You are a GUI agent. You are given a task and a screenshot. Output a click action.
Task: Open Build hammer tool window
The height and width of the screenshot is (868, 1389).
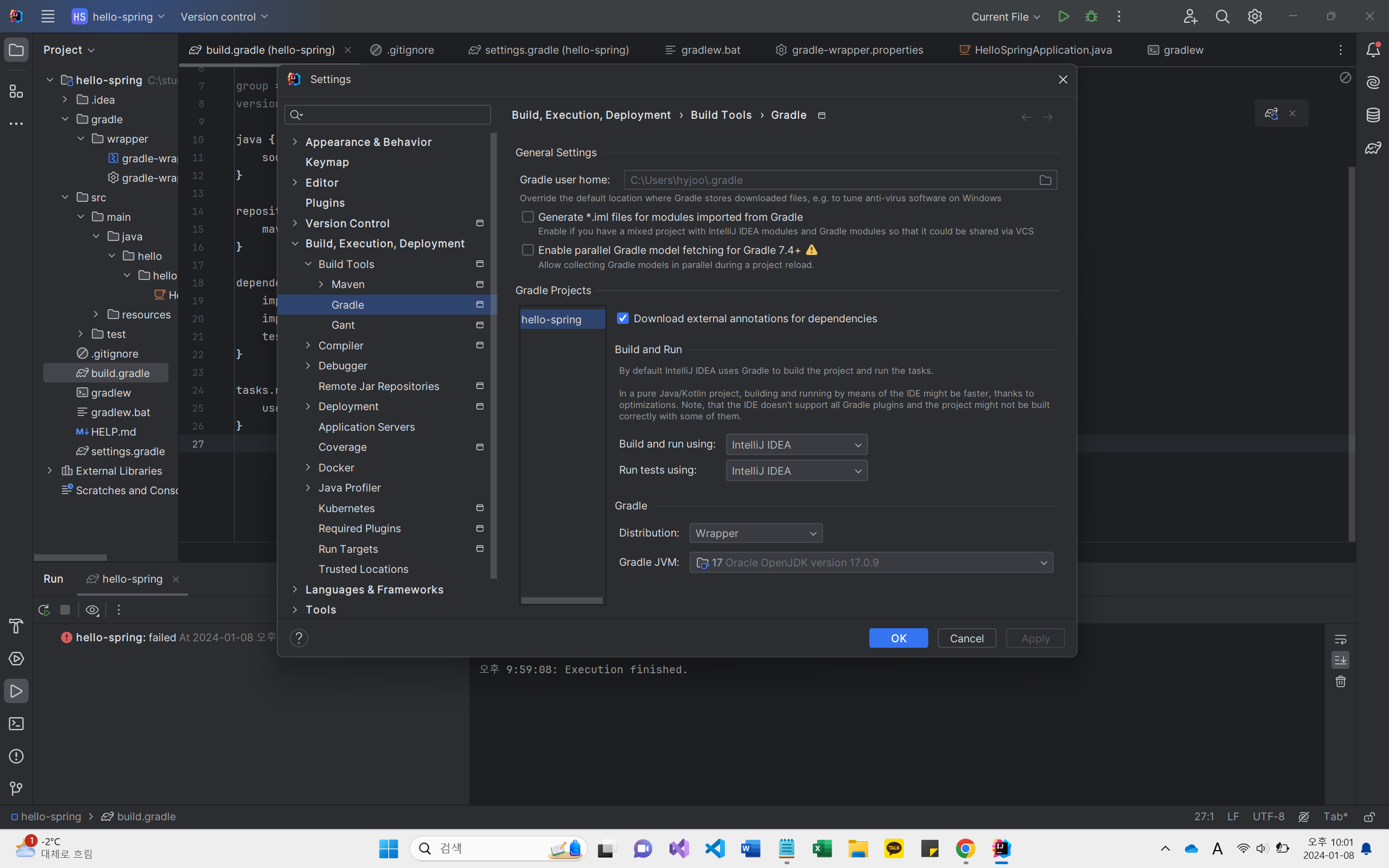tap(16, 626)
